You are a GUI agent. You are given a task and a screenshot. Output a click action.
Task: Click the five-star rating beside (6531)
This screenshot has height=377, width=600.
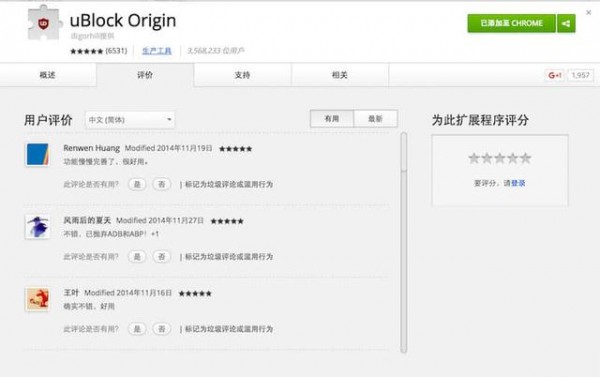pos(86,51)
